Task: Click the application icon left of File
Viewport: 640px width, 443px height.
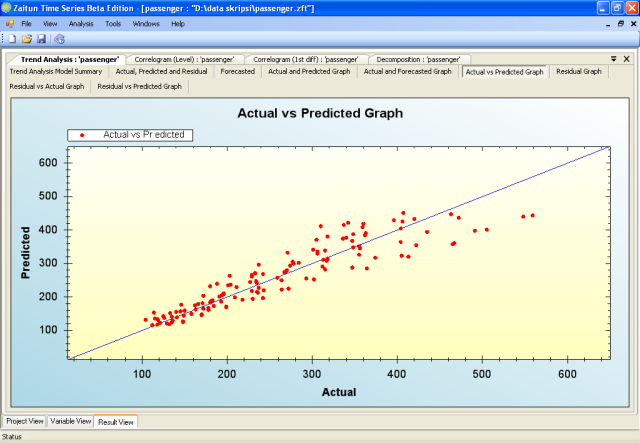Action: click(x=9, y=22)
